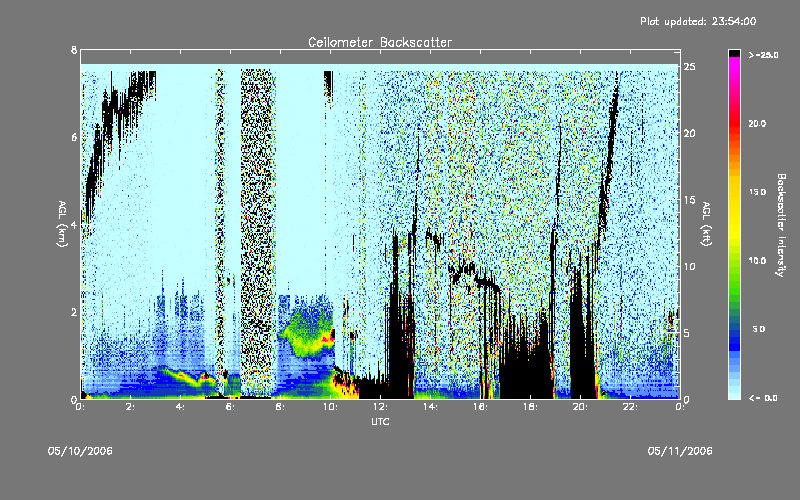Click the 4 km tick label on left axis
This screenshot has height=500, width=800.
[74, 224]
